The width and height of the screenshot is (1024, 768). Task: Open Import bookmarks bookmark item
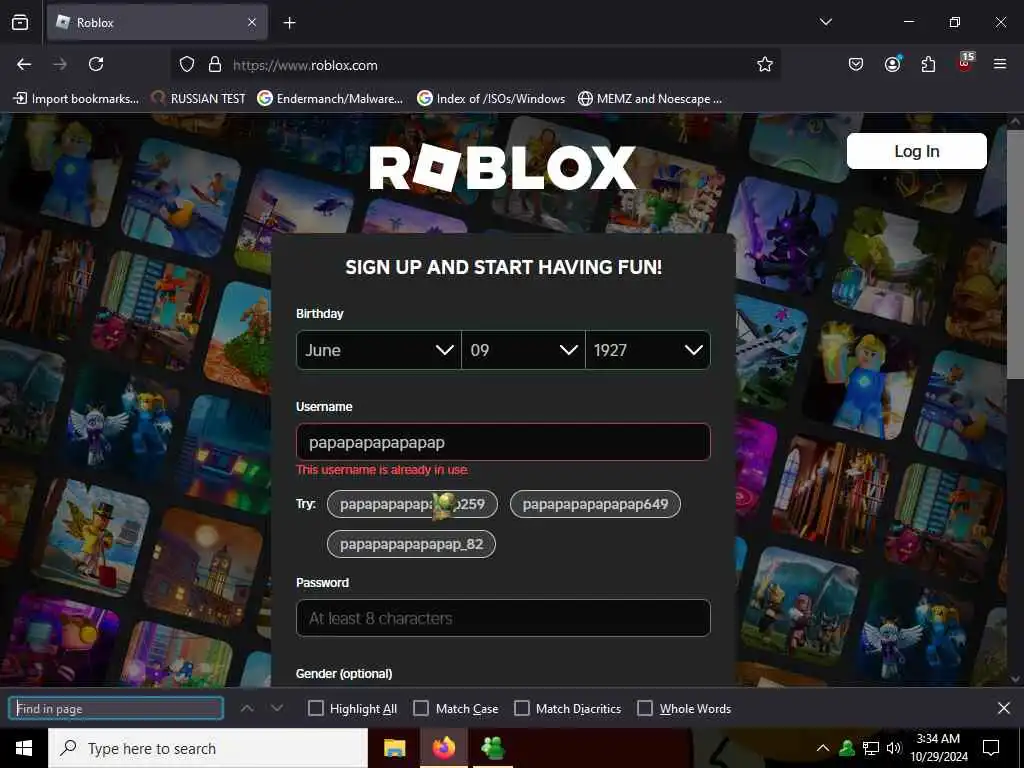point(76,99)
